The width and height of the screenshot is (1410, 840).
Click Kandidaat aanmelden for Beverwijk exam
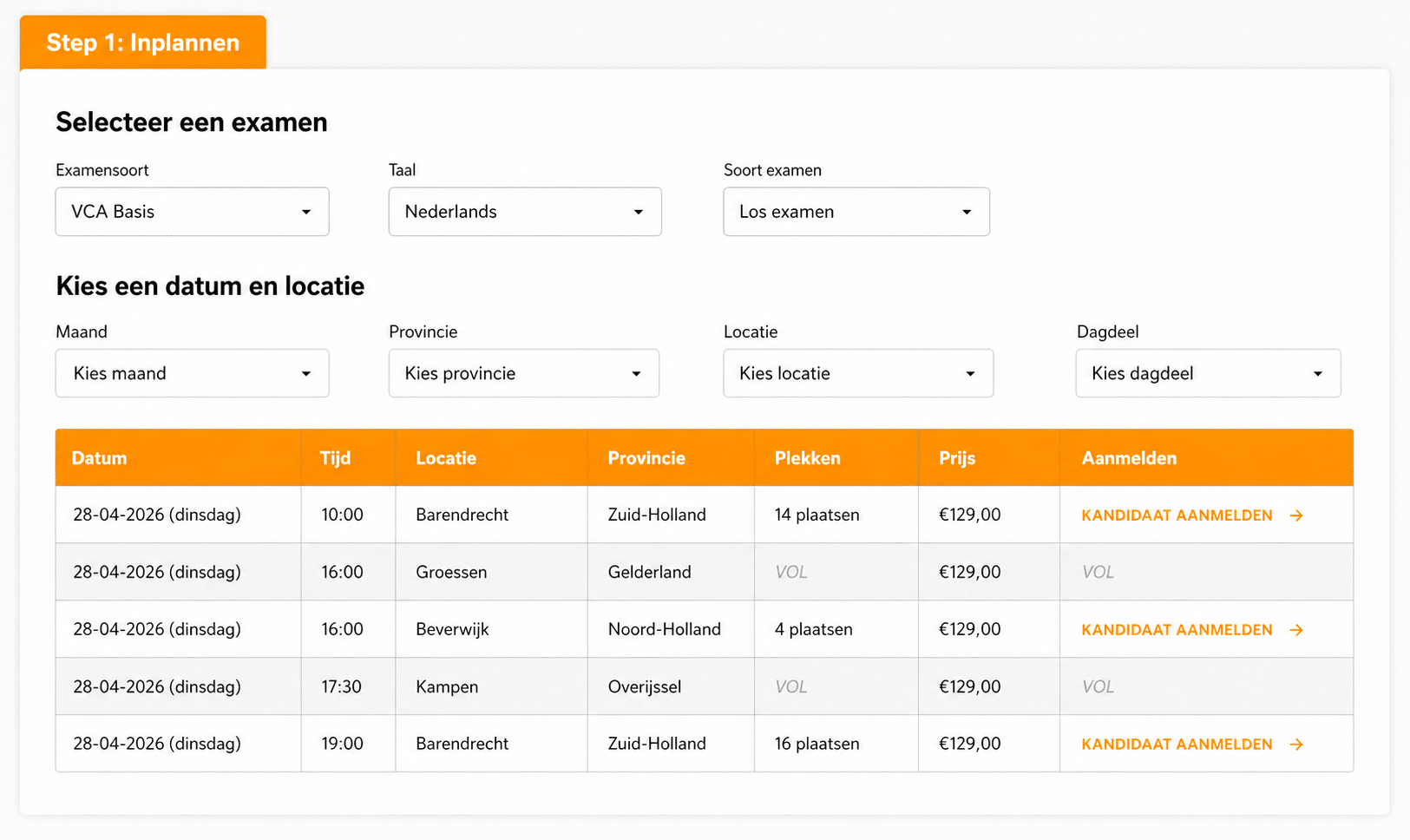(1177, 630)
